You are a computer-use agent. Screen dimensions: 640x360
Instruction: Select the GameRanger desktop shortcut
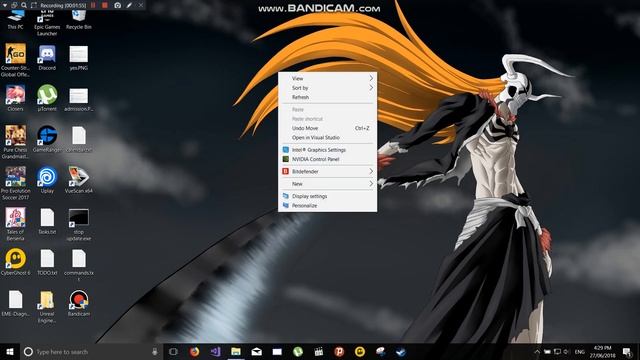tap(47, 139)
